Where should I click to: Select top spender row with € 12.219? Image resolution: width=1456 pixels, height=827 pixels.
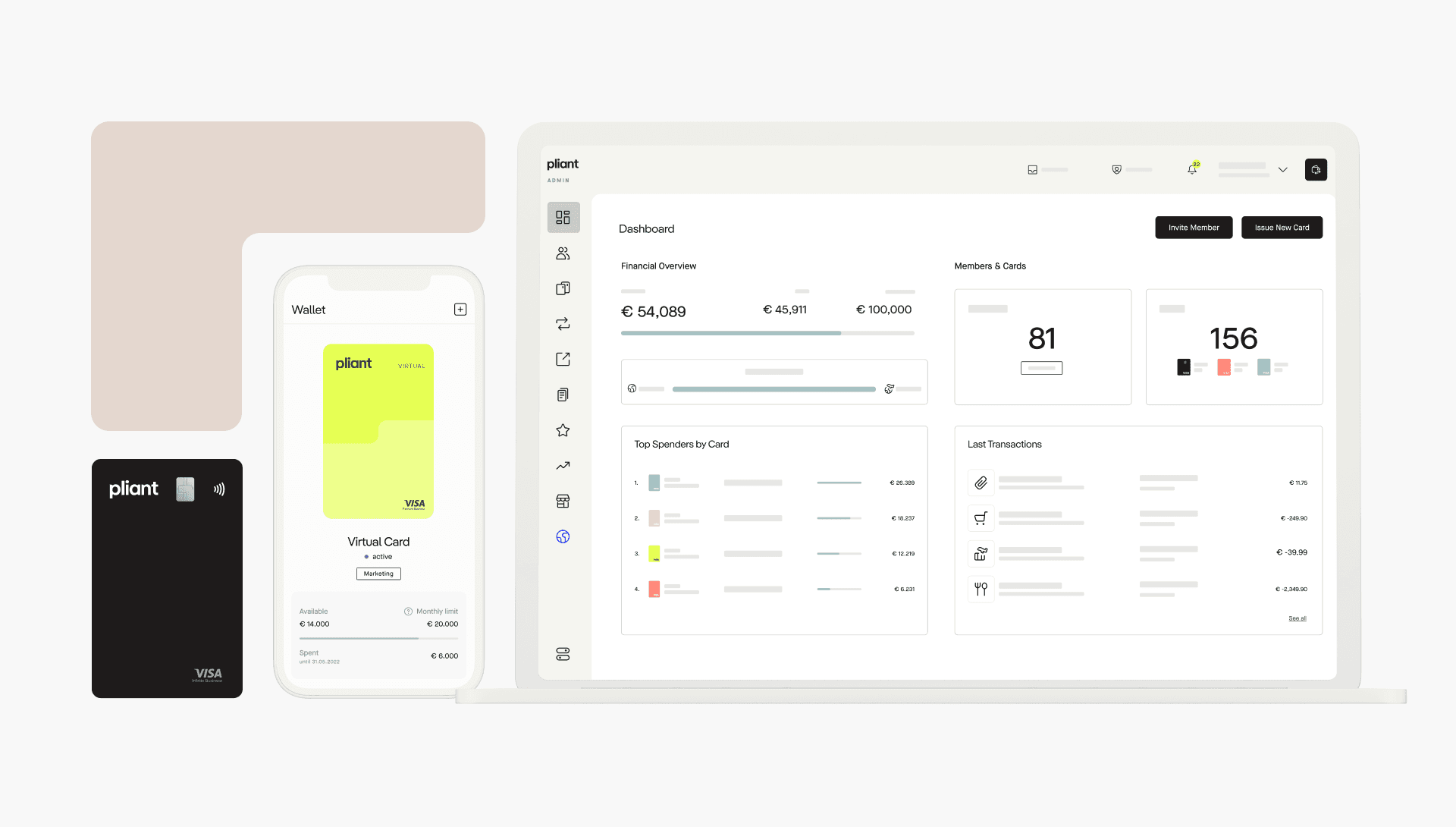774,554
